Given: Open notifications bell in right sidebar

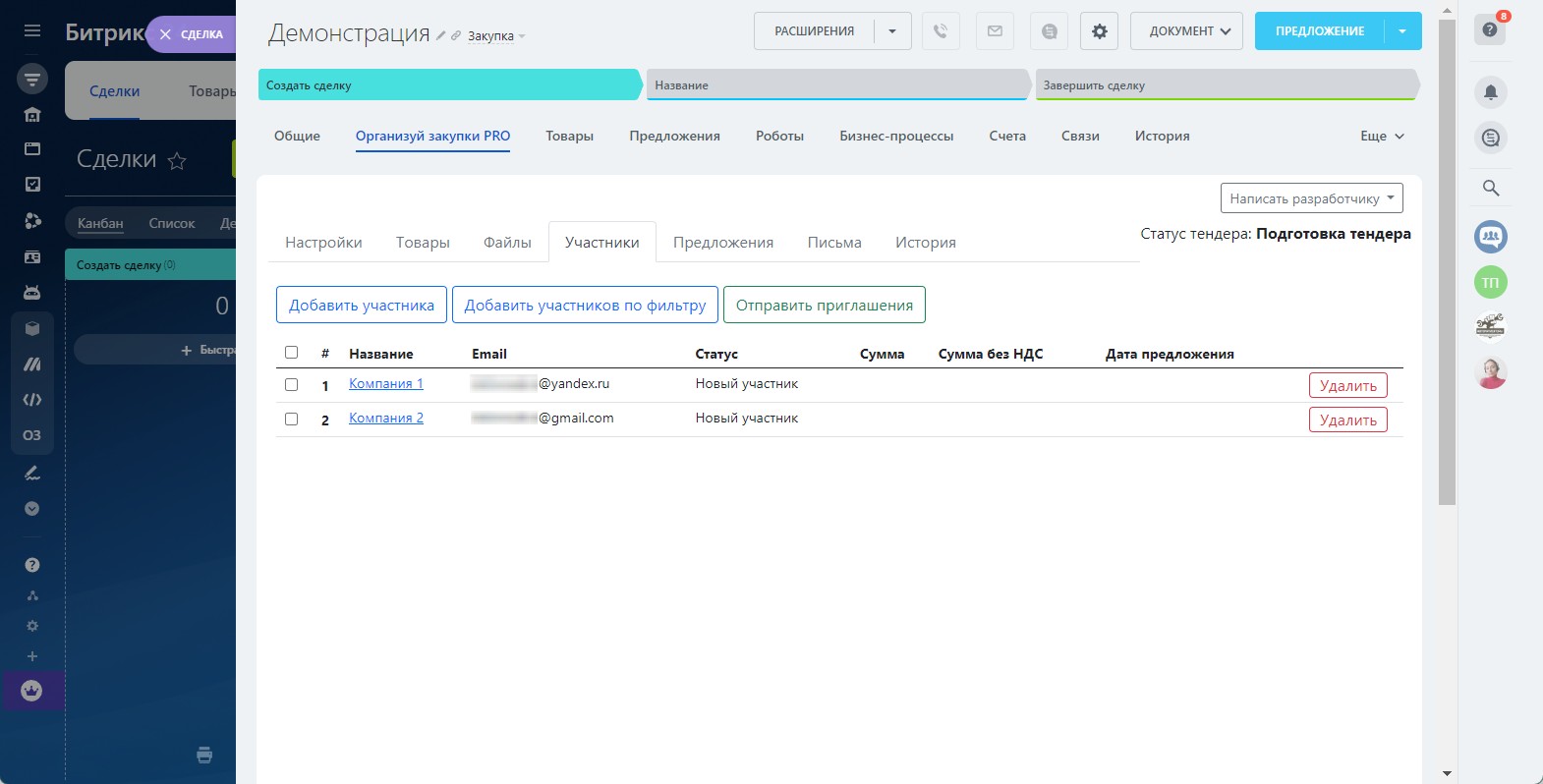Looking at the screenshot, I should tap(1490, 92).
